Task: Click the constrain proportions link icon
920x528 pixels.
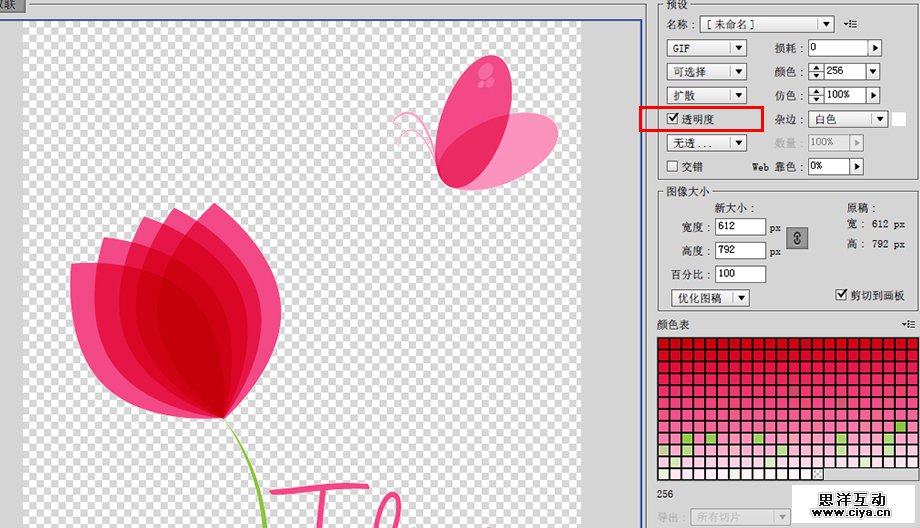Action: click(797, 238)
